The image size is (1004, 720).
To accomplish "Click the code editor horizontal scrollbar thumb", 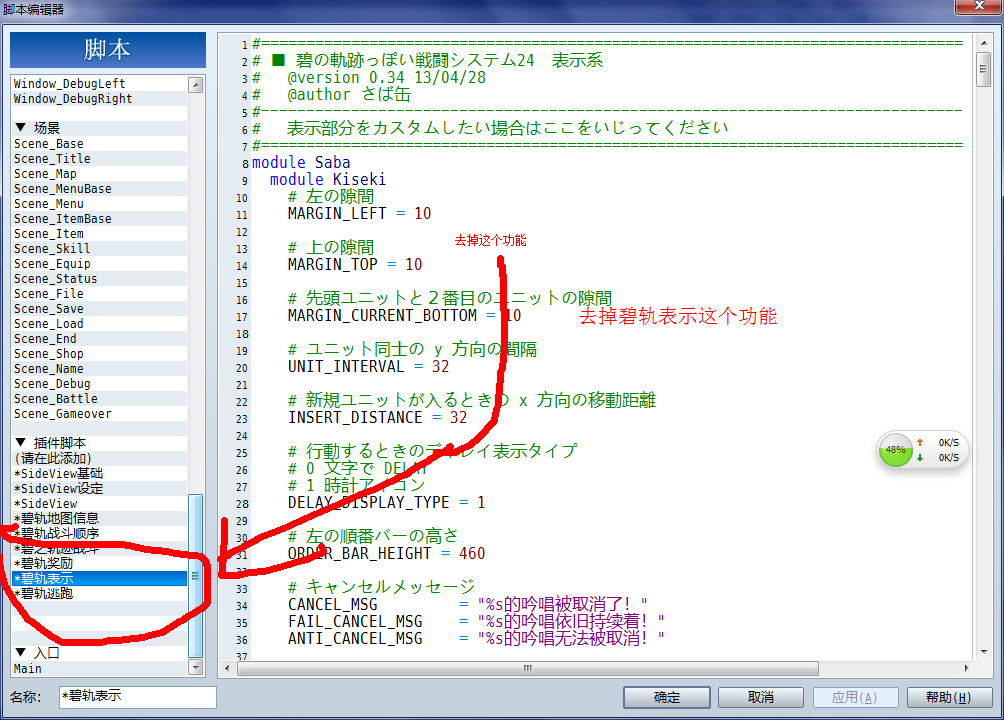I will (x=528, y=668).
